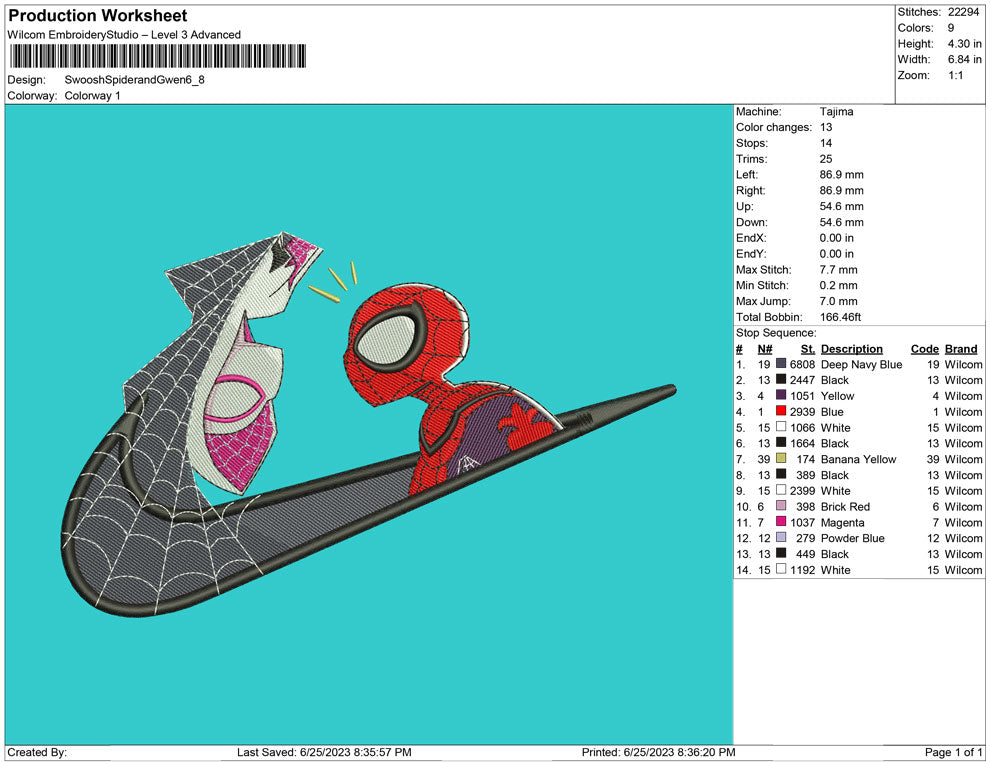Click the barcode under the worksheet title
The image size is (990, 762).
(158, 56)
